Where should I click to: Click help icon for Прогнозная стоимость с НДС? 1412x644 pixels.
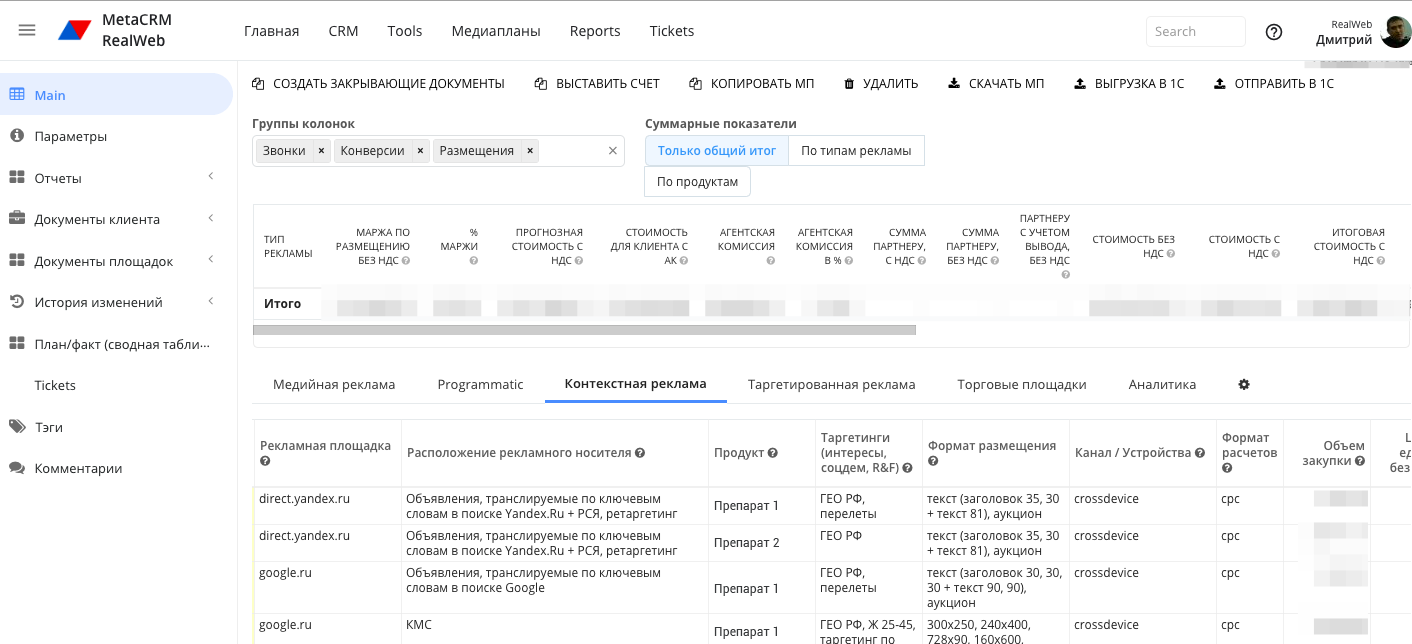578,261
